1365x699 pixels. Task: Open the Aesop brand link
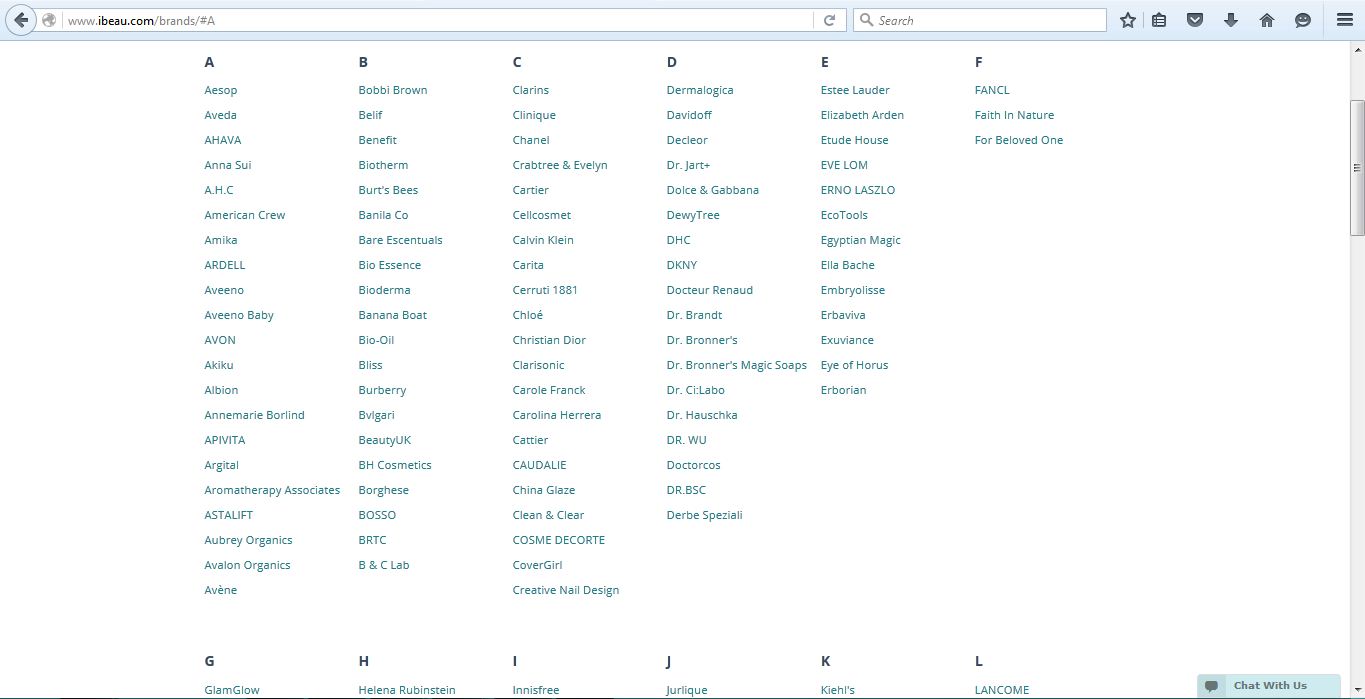pos(221,90)
